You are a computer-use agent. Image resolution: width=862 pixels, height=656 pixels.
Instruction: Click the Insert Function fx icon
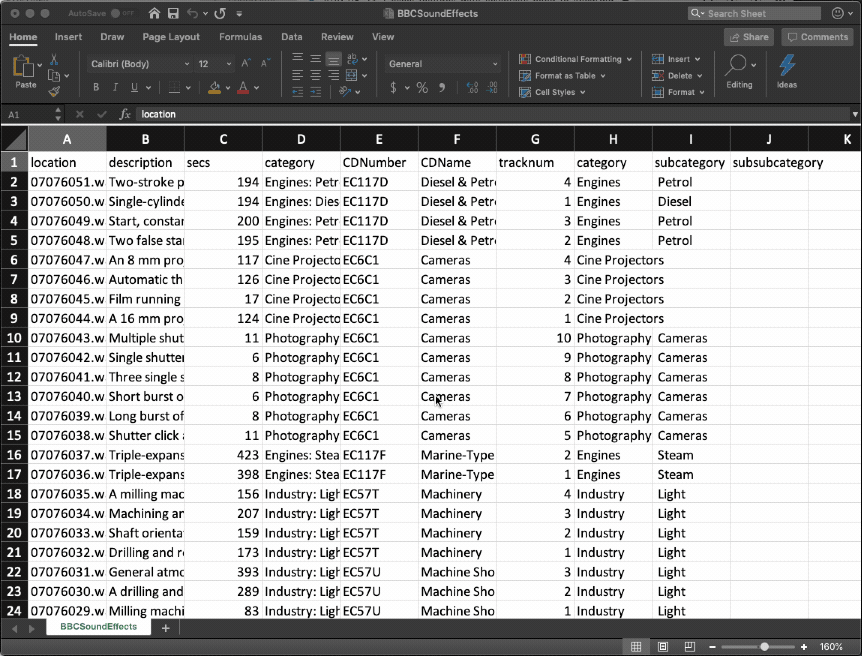[x=125, y=114]
